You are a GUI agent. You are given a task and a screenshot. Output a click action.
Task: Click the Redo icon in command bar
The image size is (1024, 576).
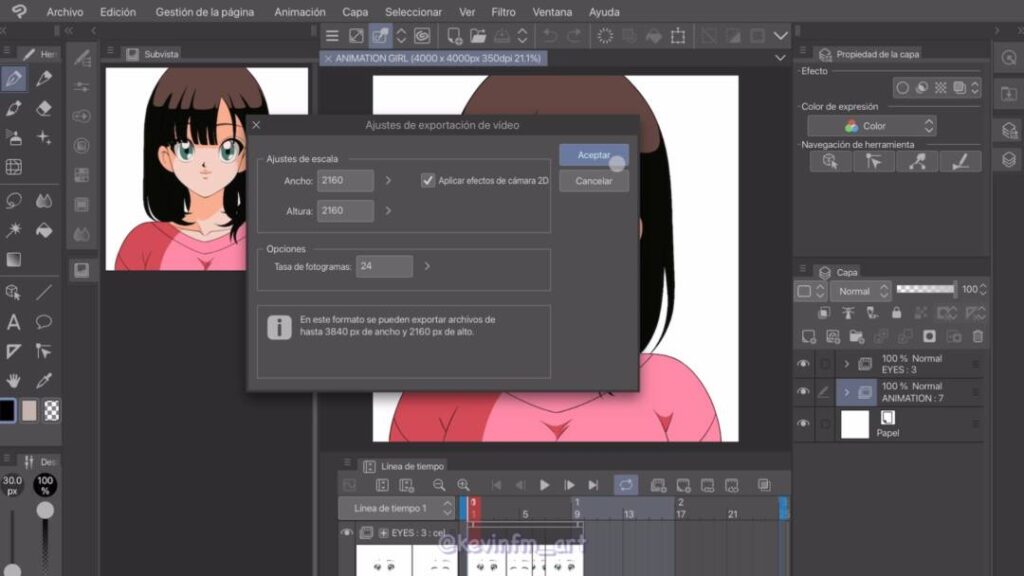574,36
